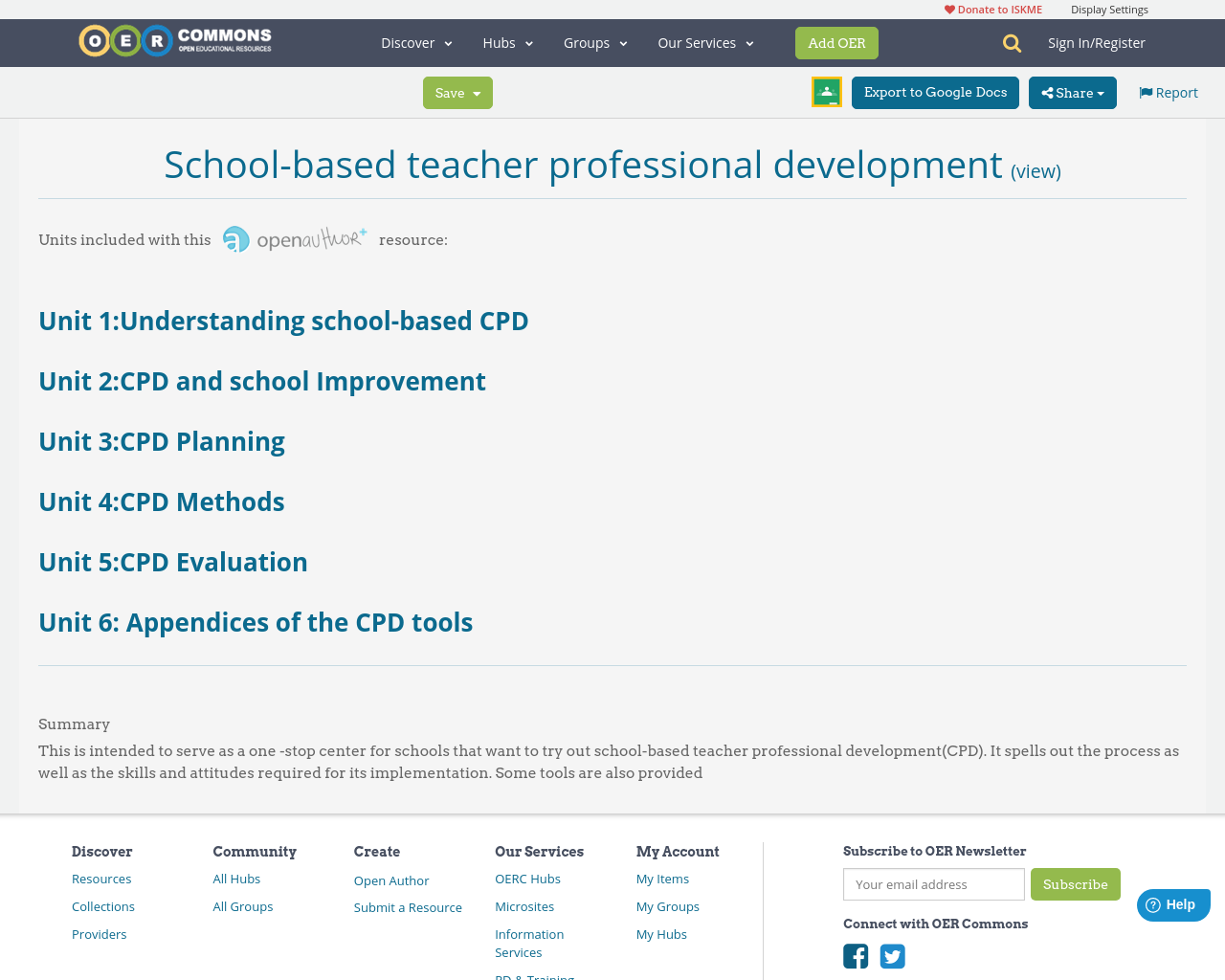Click the heart icon next to Donate
The height and width of the screenshot is (980, 1225).
point(948,8)
